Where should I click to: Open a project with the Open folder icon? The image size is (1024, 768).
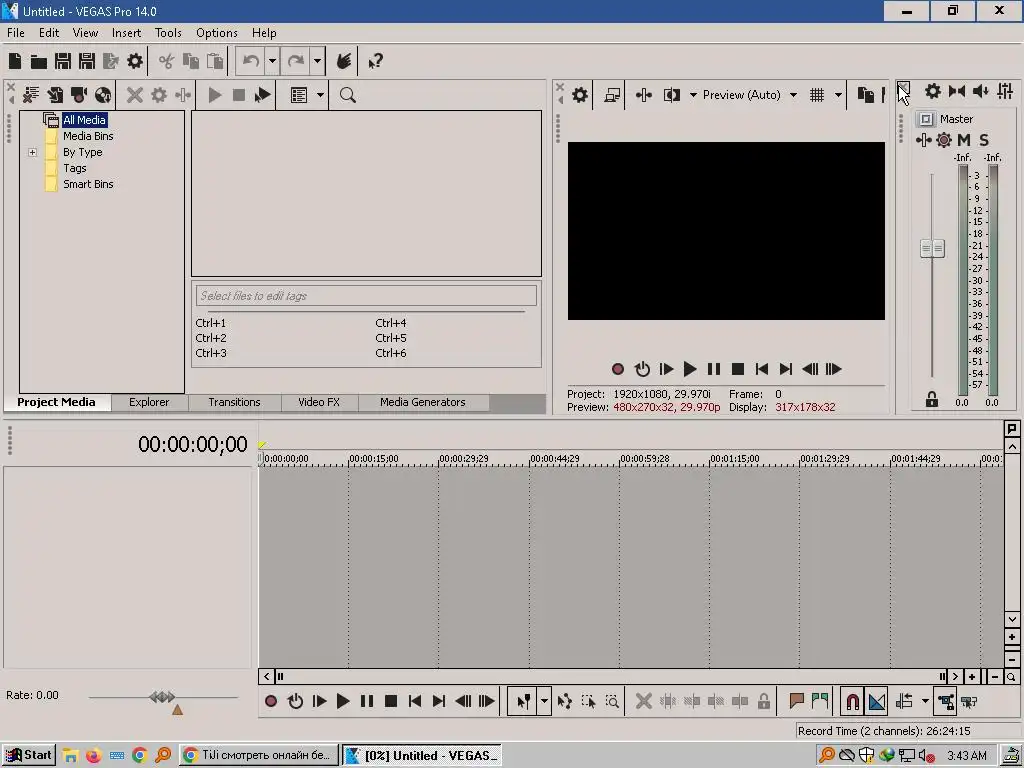[39, 61]
